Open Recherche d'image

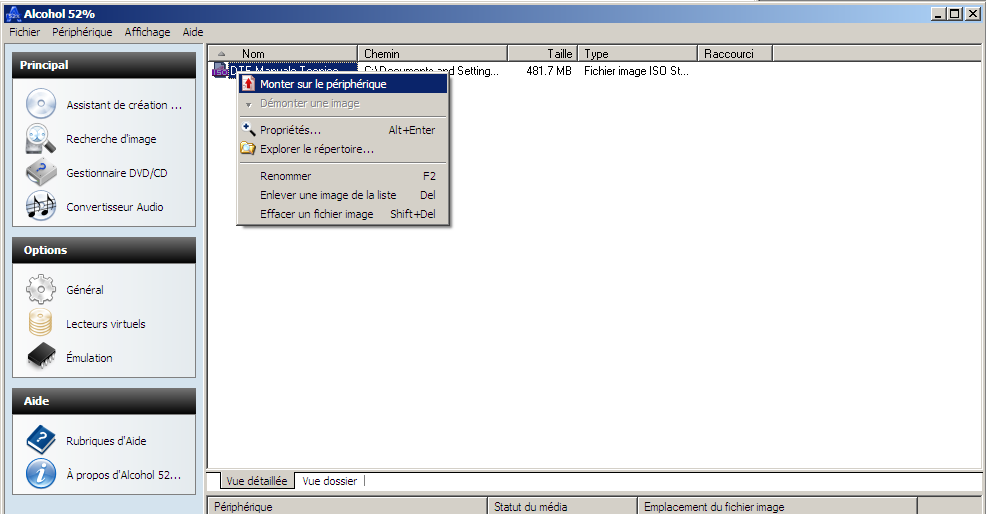click(x=111, y=139)
